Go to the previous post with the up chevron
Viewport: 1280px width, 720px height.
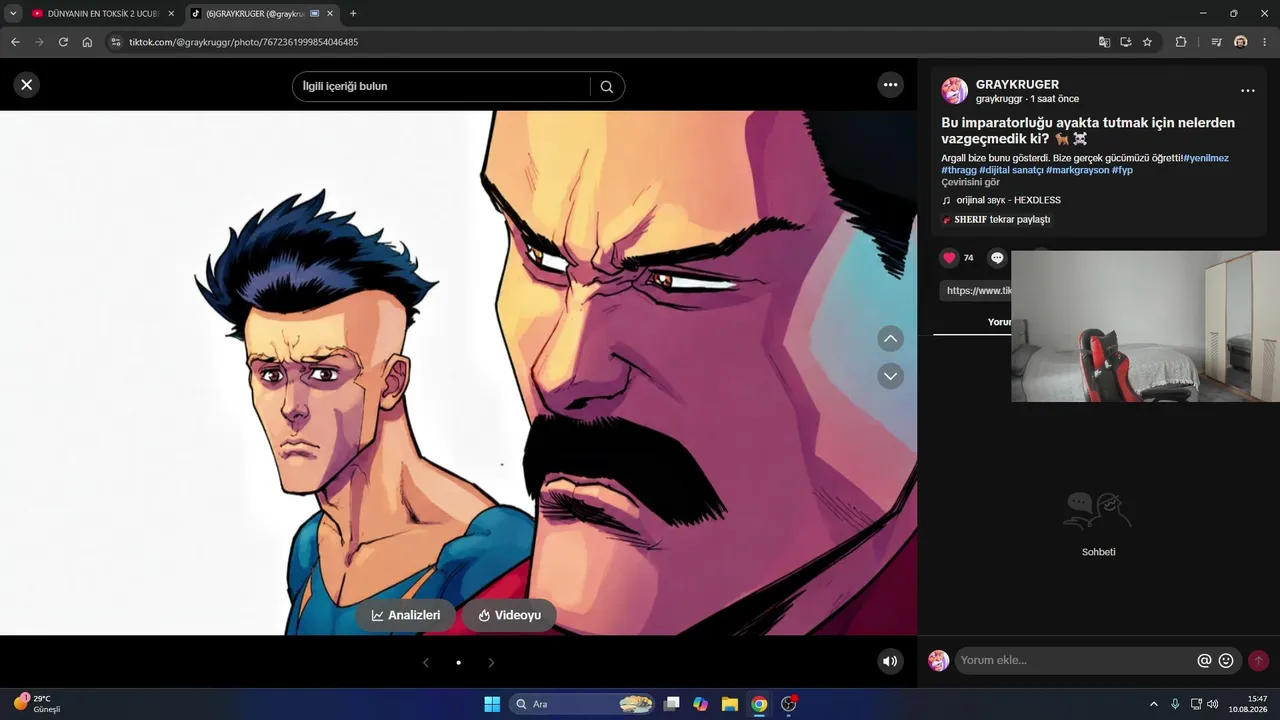pyautogui.click(x=890, y=339)
